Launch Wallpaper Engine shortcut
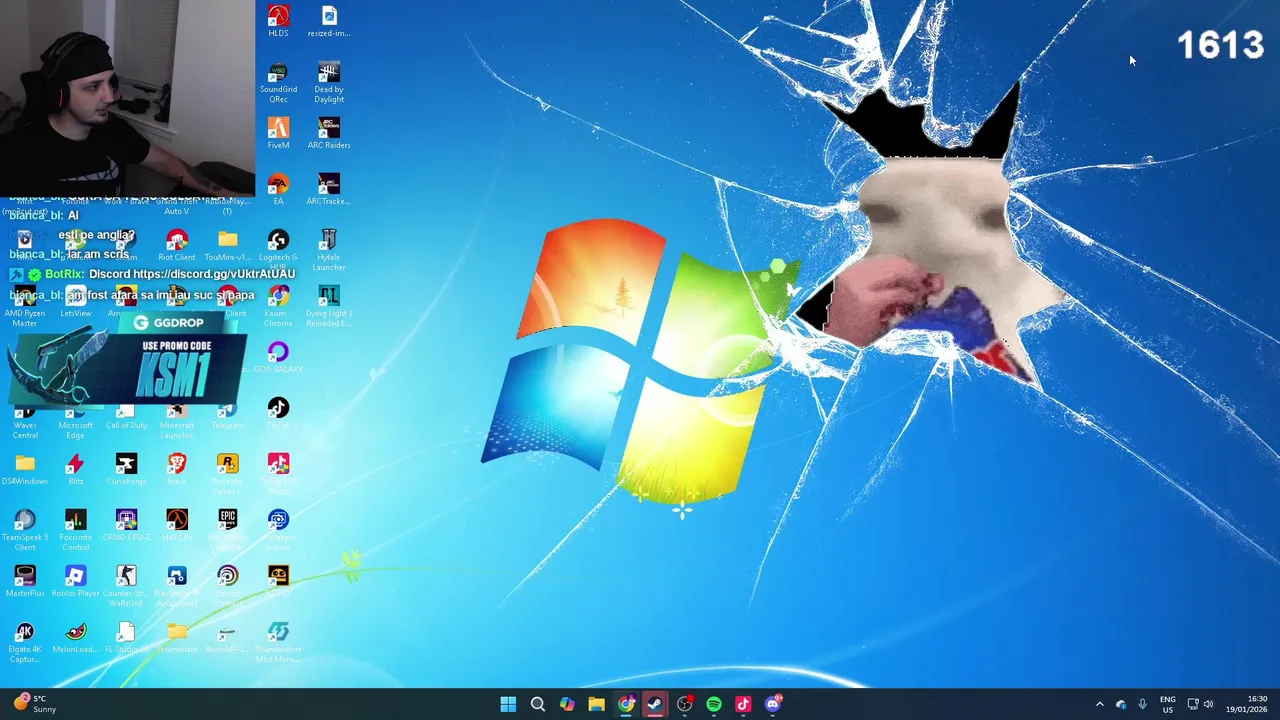This screenshot has width=1280, height=720. [x=278, y=530]
